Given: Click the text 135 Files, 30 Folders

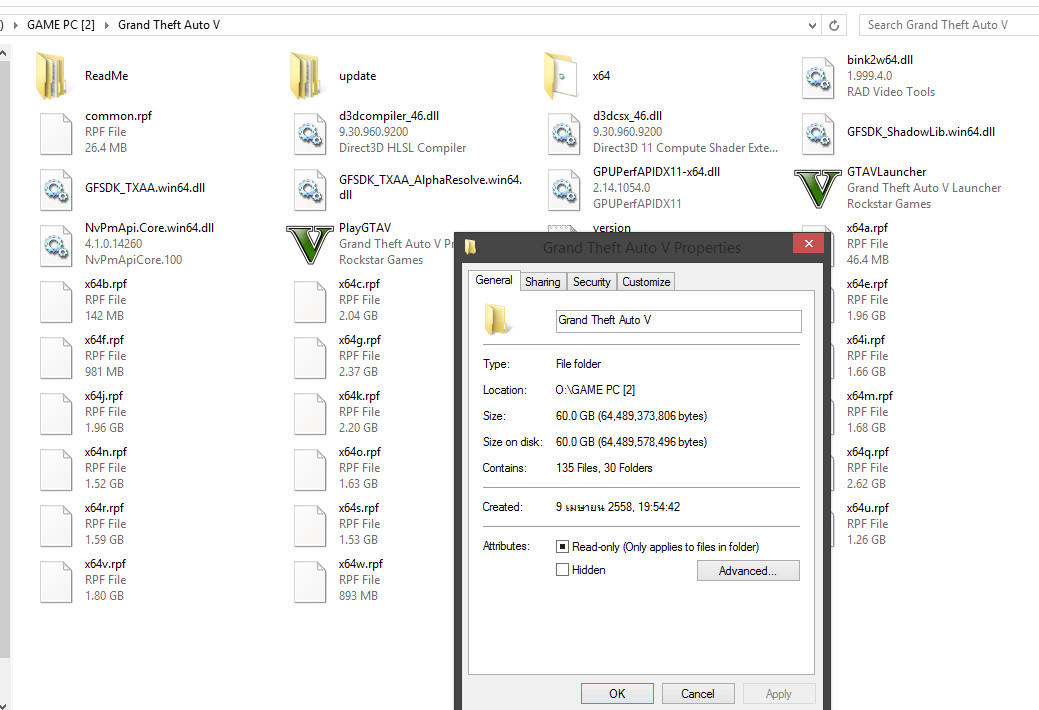Looking at the screenshot, I should click(x=604, y=468).
